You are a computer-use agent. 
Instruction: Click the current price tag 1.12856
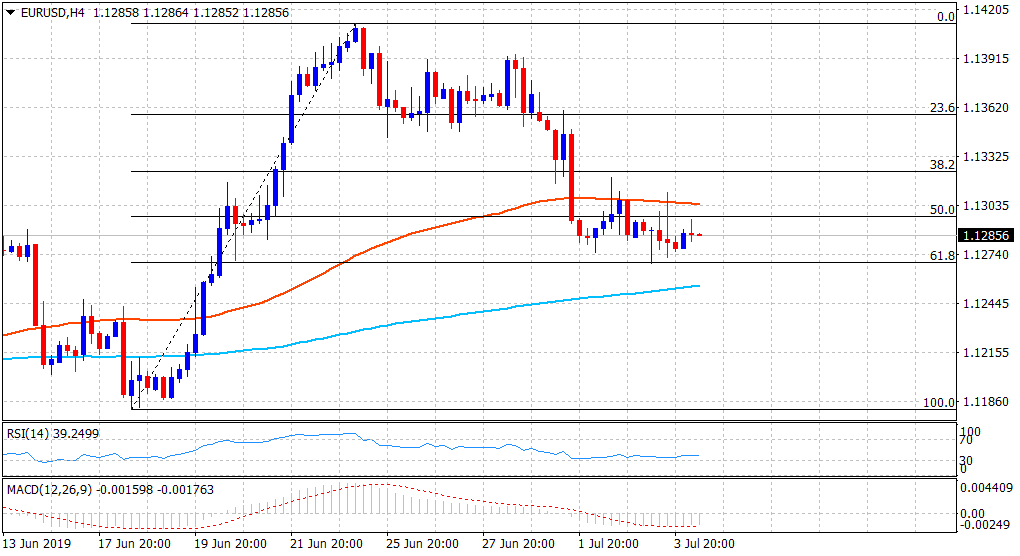[x=987, y=236]
